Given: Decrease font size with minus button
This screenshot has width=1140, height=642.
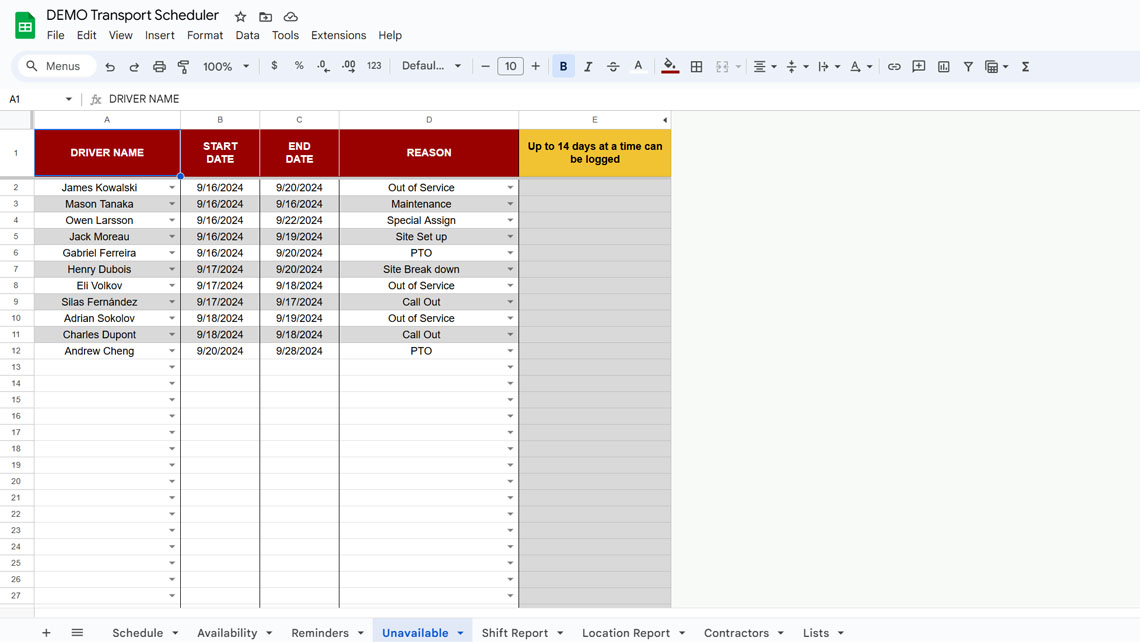Looking at the screenshot, I should [x=485, y=66].
